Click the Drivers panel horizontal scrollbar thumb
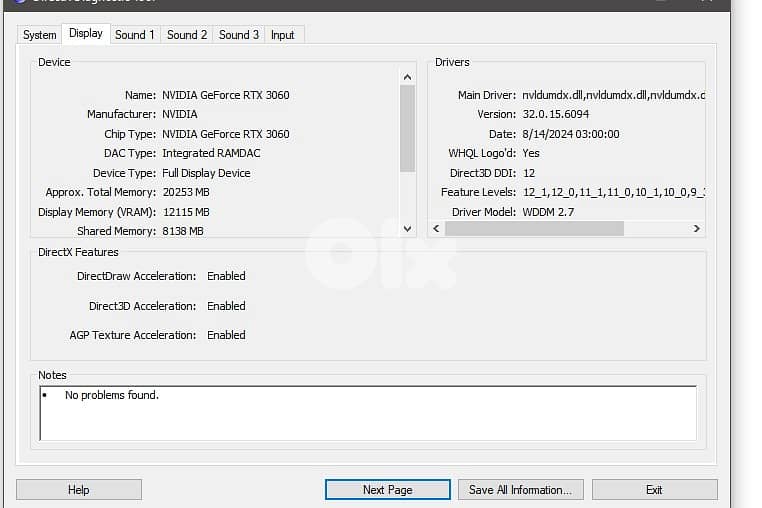The image size is (762, 508). pos(534,228)
